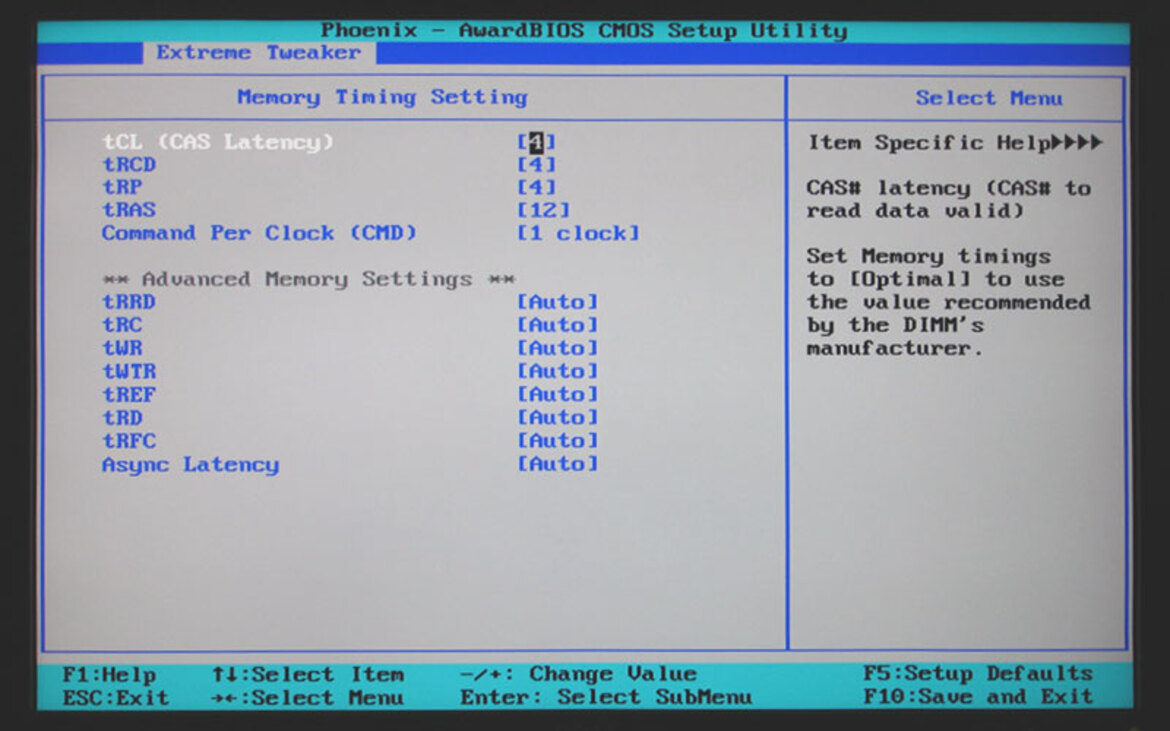Select the Async Latency setting label

click(x=190, y=465)
